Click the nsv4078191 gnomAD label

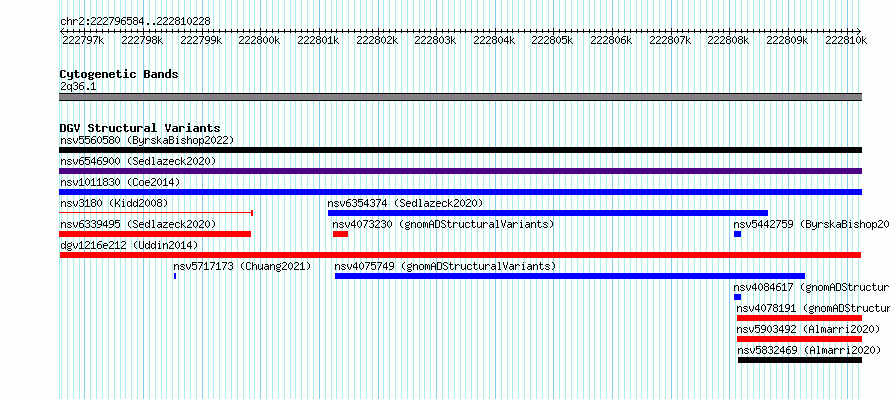(813, 308)
